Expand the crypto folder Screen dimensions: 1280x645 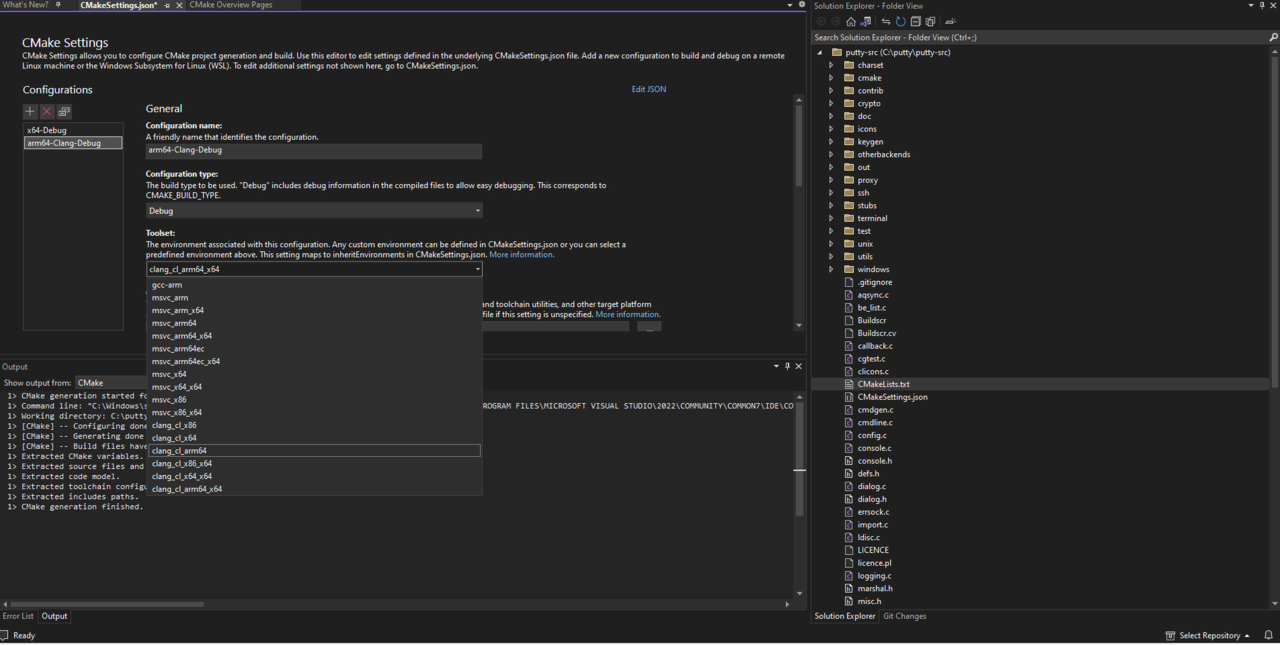(x=831, y=103)
